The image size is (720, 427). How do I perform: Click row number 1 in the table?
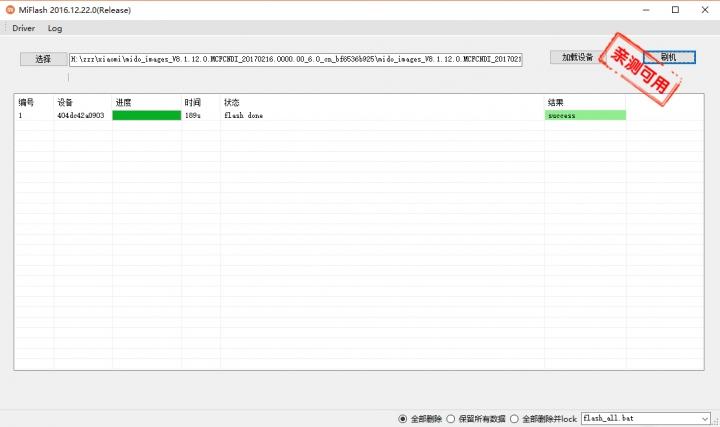tap(20, 115)
